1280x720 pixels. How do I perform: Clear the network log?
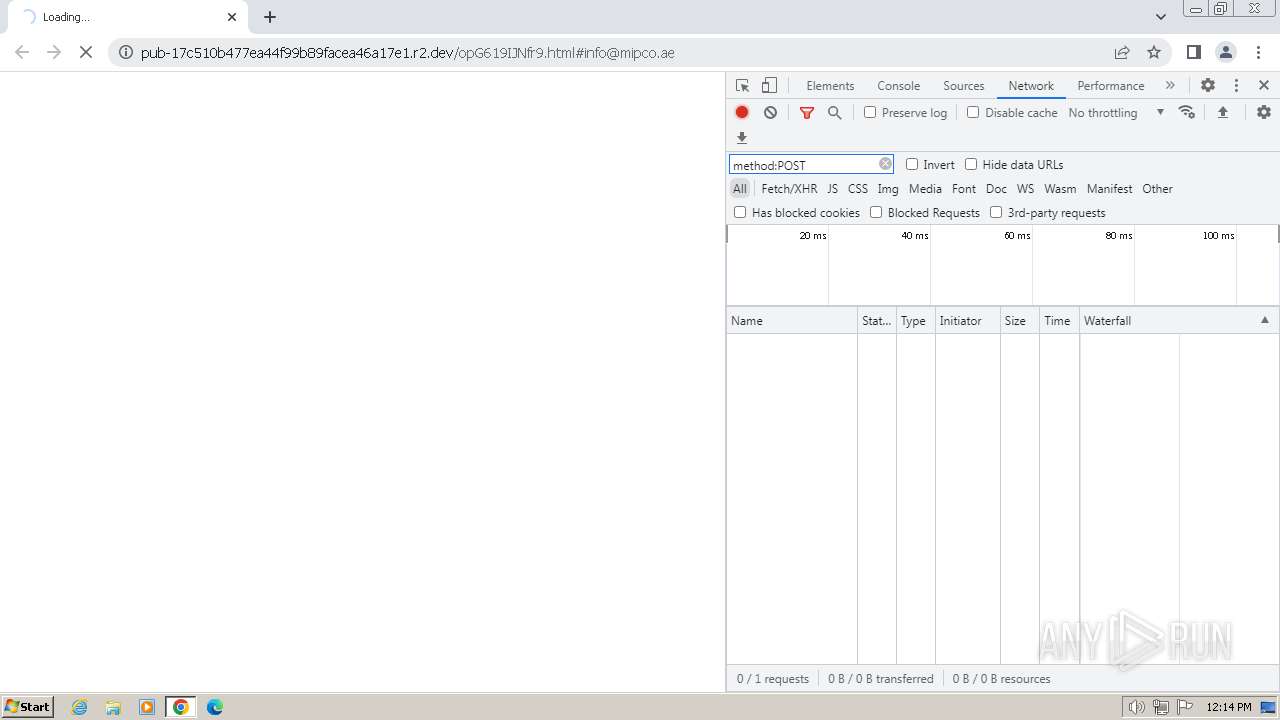click(770, 113)
